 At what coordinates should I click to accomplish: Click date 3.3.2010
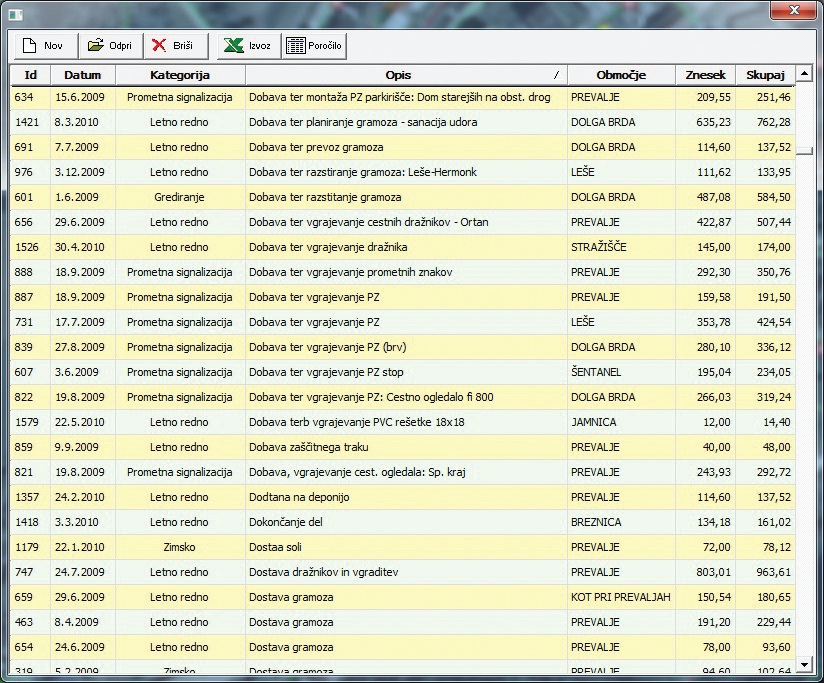77,522
